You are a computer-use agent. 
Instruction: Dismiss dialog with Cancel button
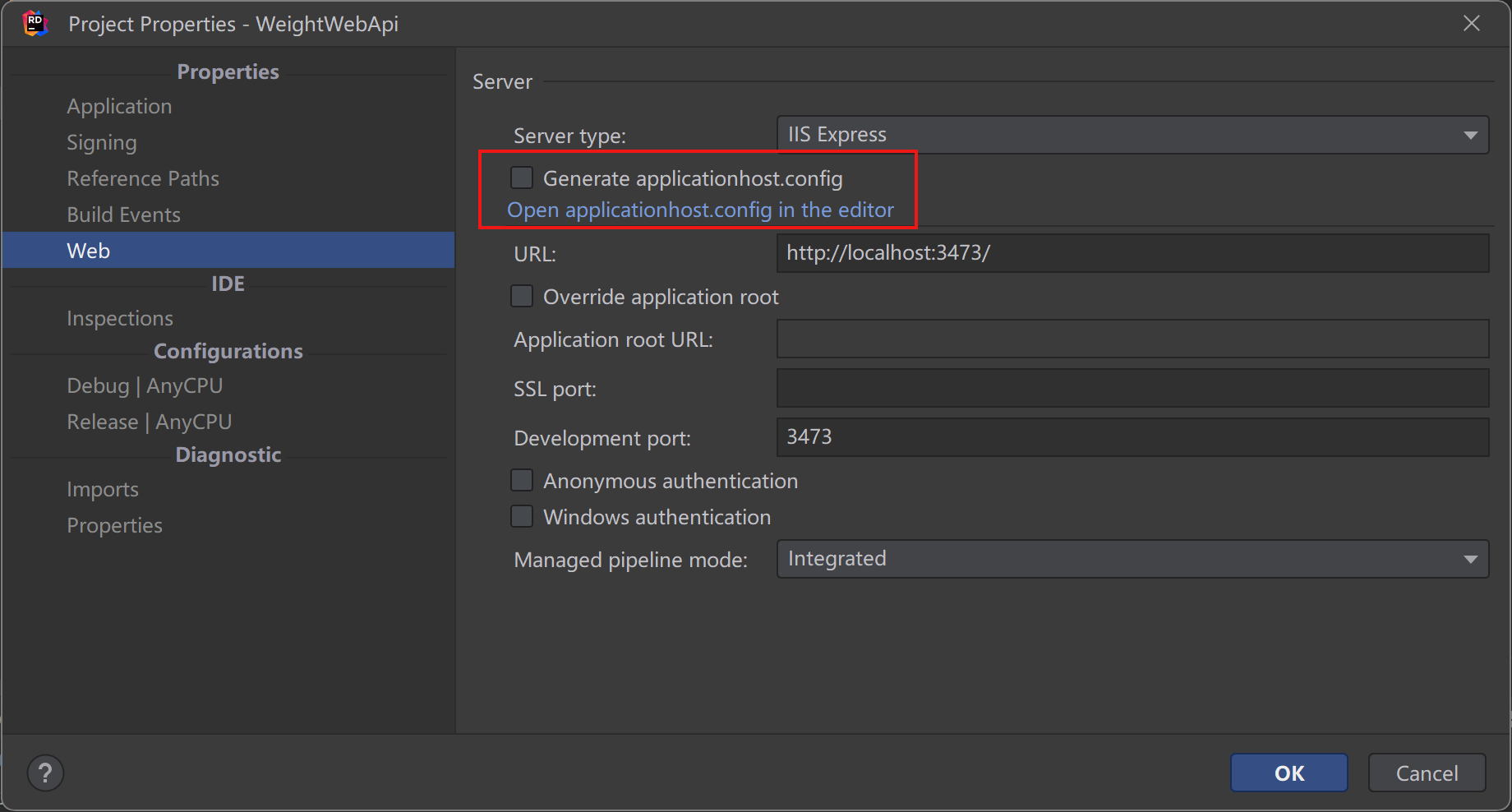point(1427,773)
